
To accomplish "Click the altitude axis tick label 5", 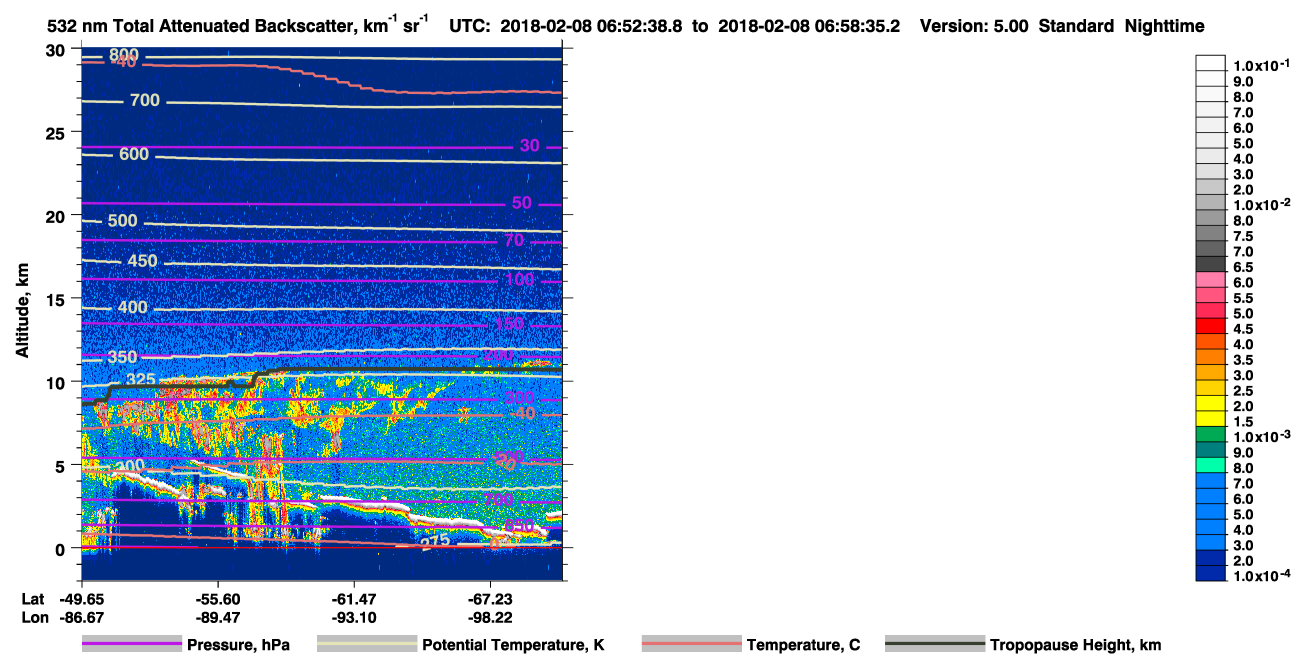I will [x=62, y=465].
